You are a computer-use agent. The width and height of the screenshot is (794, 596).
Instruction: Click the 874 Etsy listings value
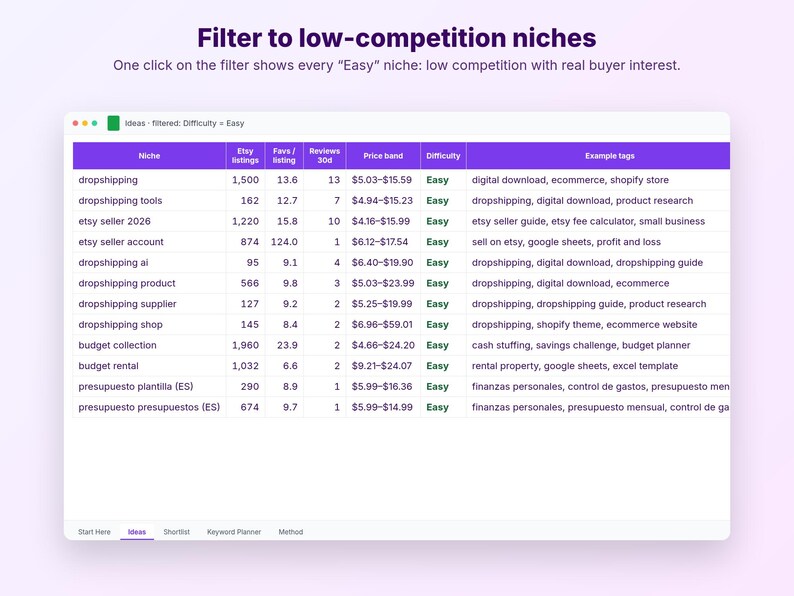tap(246, 242)
